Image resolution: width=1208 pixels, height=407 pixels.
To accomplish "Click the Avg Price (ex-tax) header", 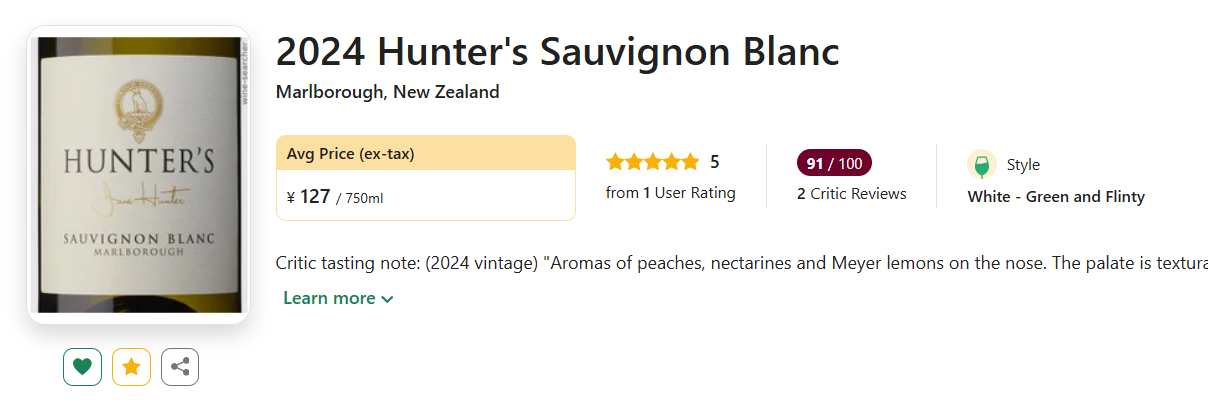I will [x=350, y=154].
